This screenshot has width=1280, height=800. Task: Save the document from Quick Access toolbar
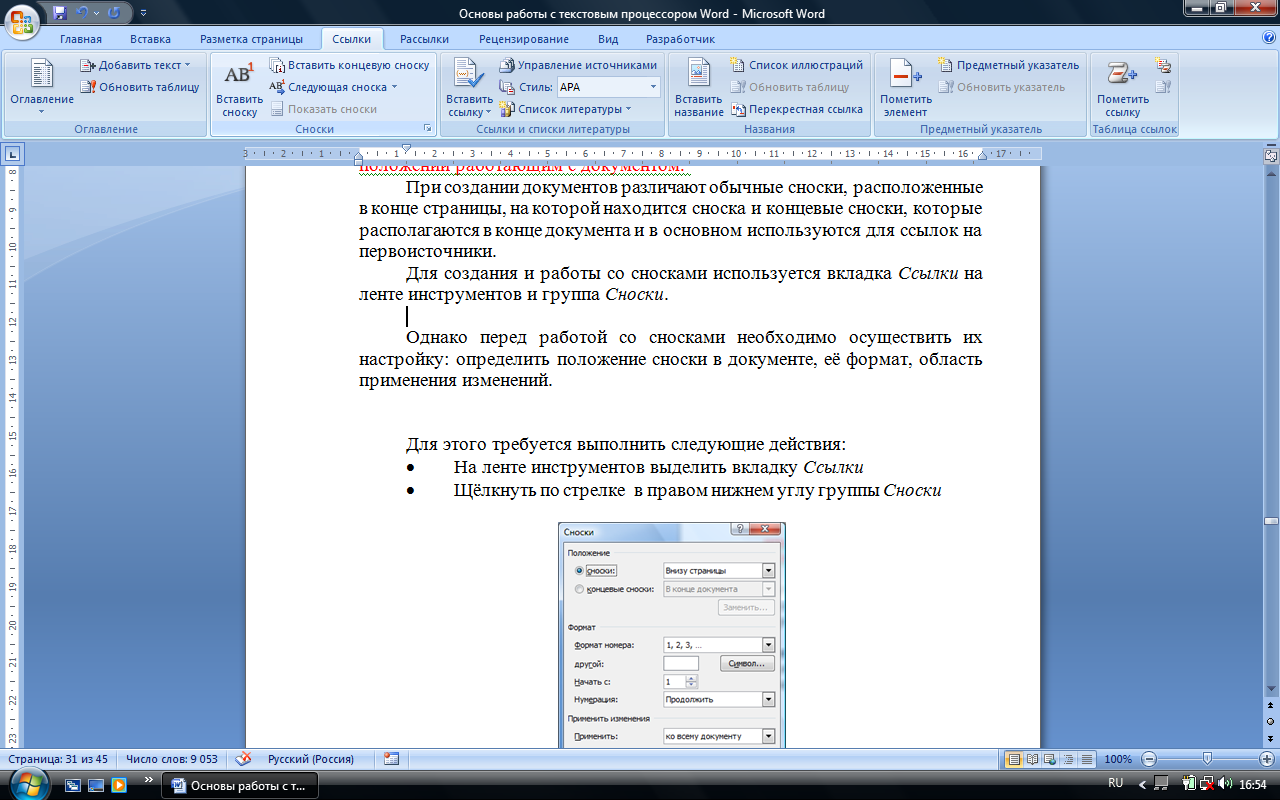tap(60, 13)
